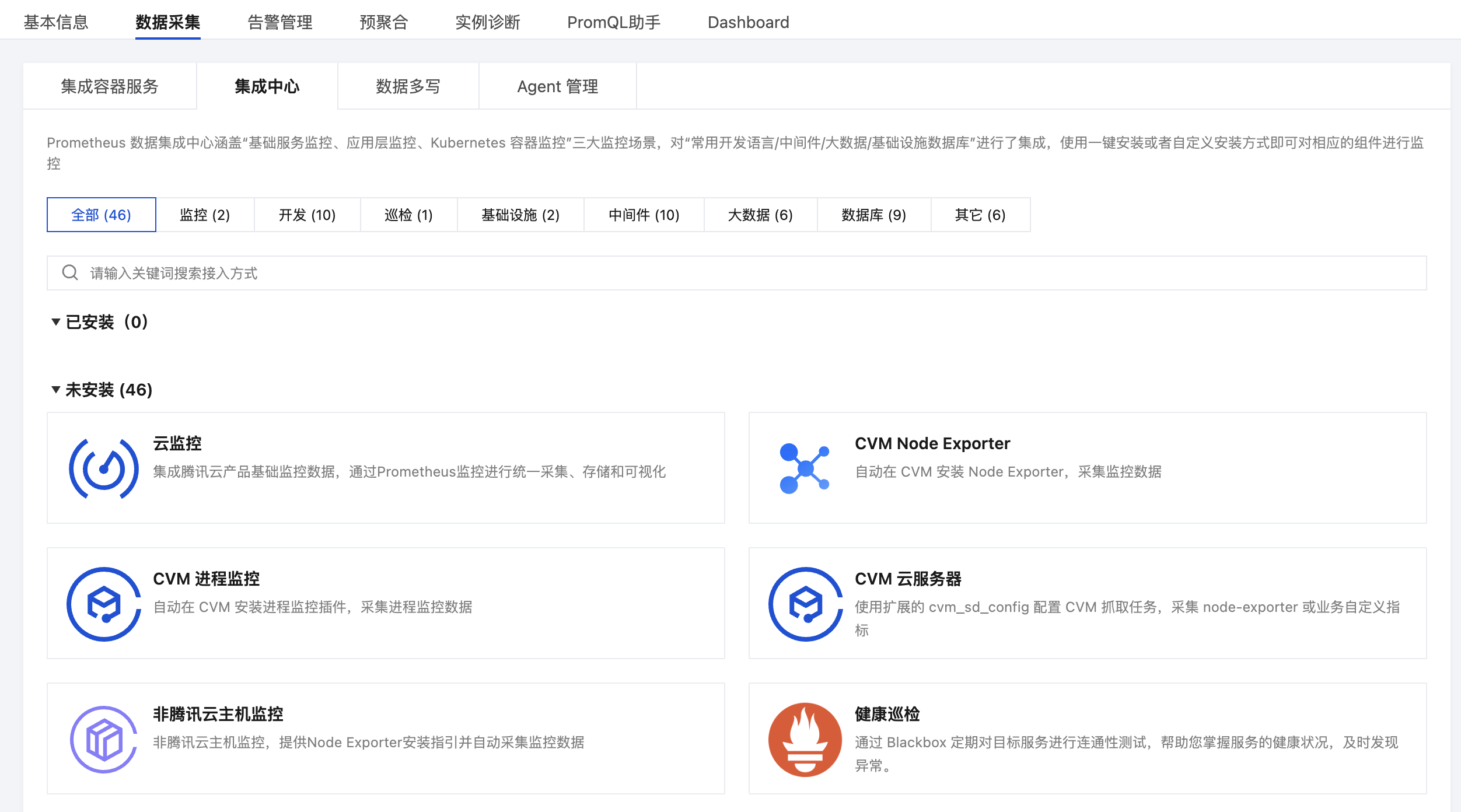Filter by 数据库 (9) category

[x=873, y=215]
